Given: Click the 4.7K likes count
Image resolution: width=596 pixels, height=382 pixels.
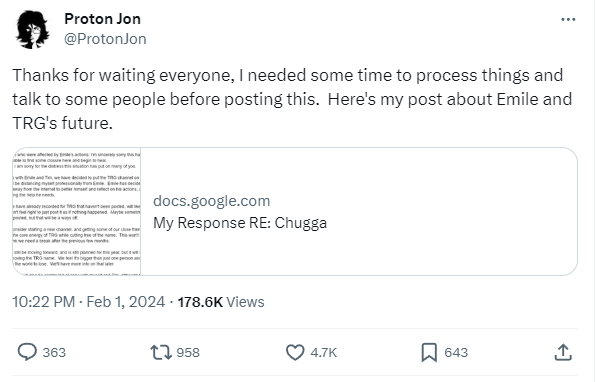Looking at the screenshot, I should pos(323,353).
